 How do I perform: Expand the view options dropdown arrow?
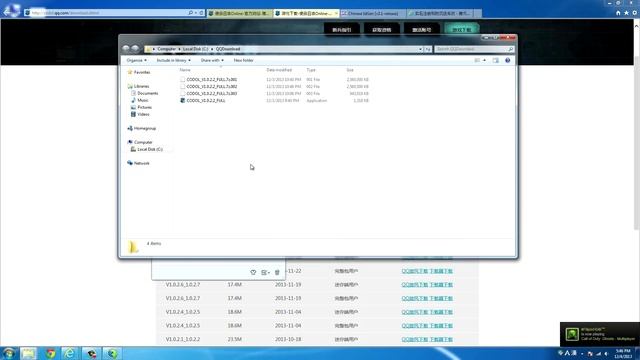[484, 60]
